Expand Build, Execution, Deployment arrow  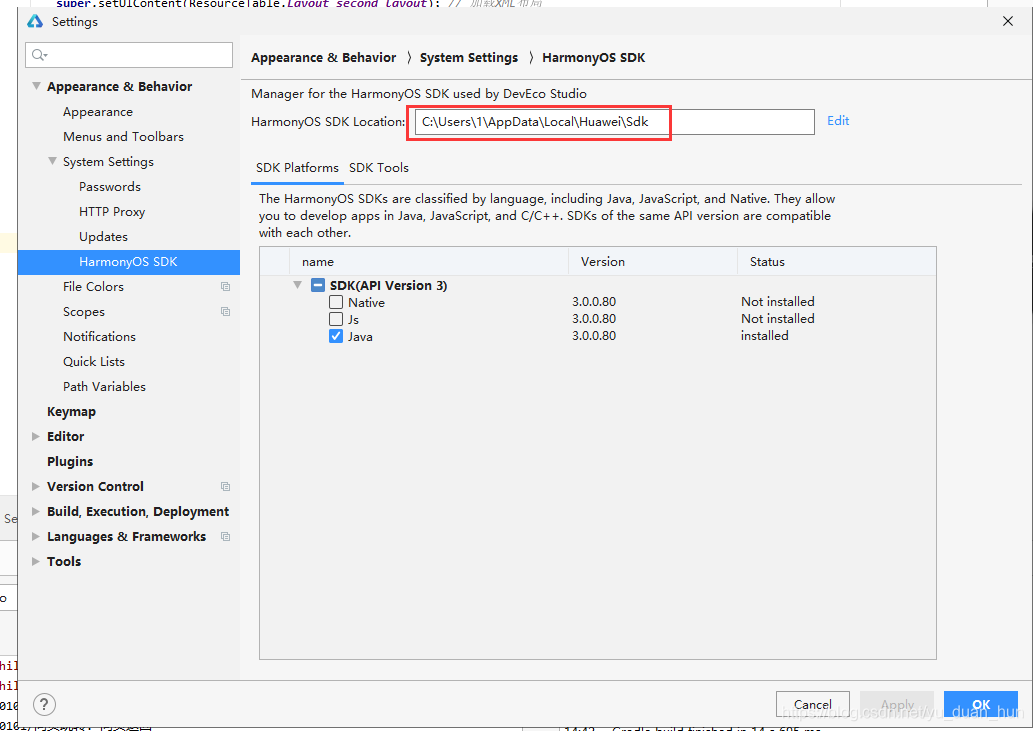coord(36,512)
